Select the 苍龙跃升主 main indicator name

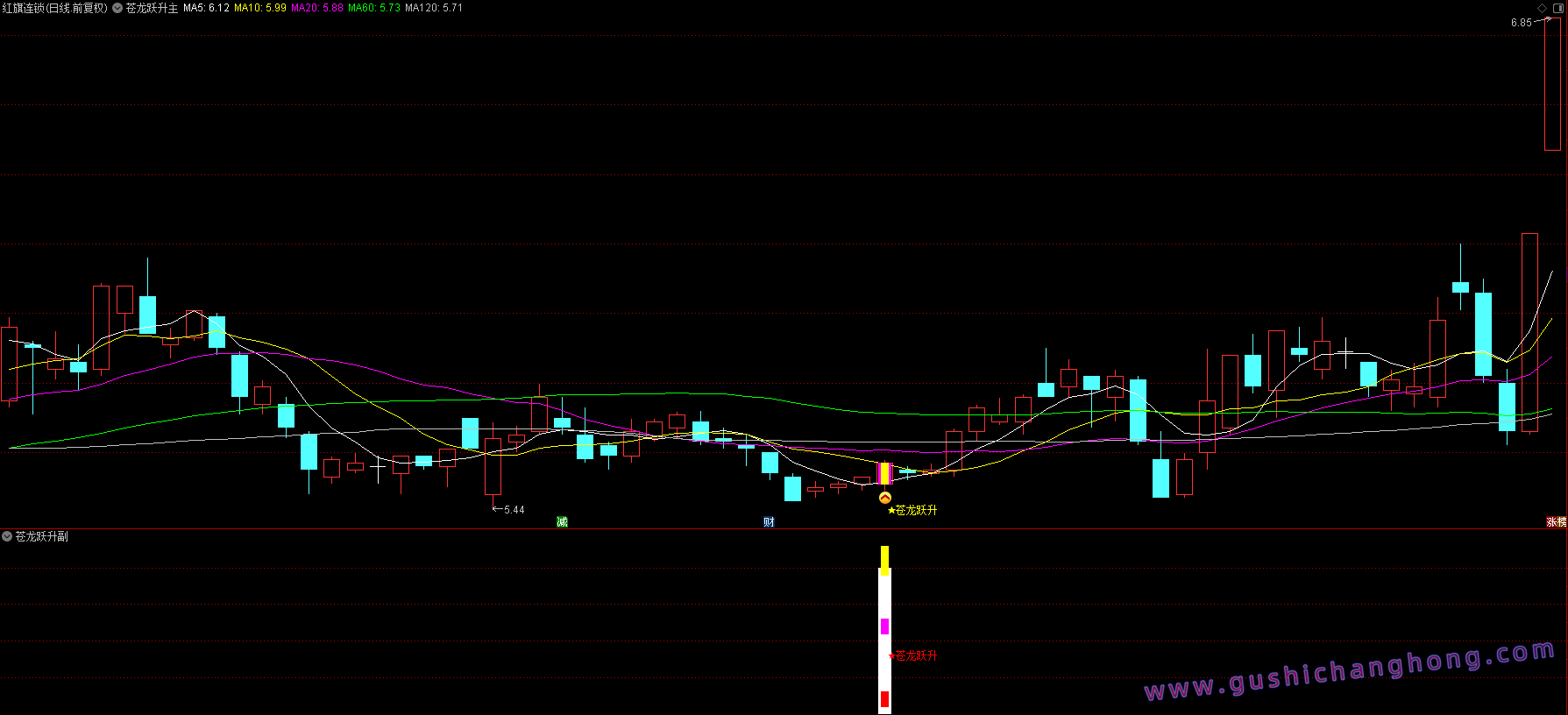tap(152, 8)
